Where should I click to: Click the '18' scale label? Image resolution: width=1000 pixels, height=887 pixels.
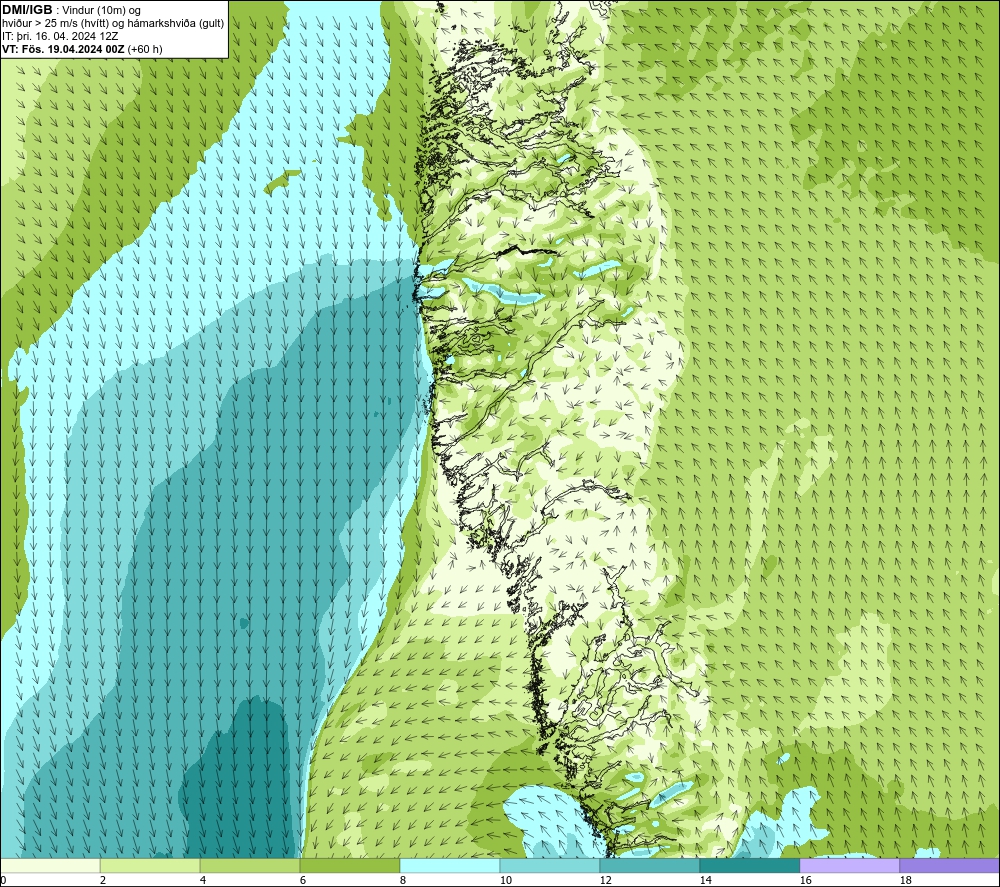905,881
